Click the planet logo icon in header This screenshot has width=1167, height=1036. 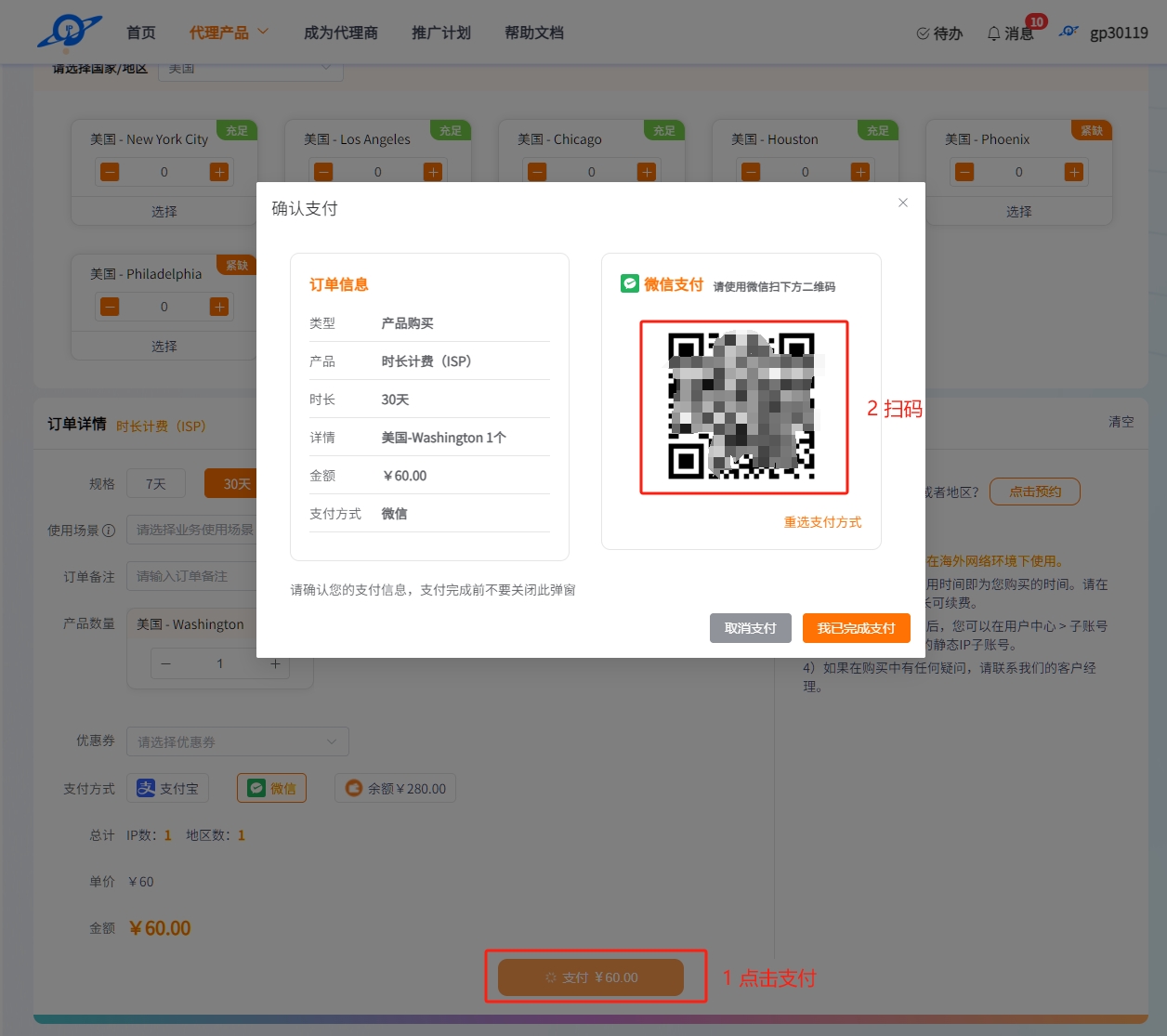pos(70,32)
